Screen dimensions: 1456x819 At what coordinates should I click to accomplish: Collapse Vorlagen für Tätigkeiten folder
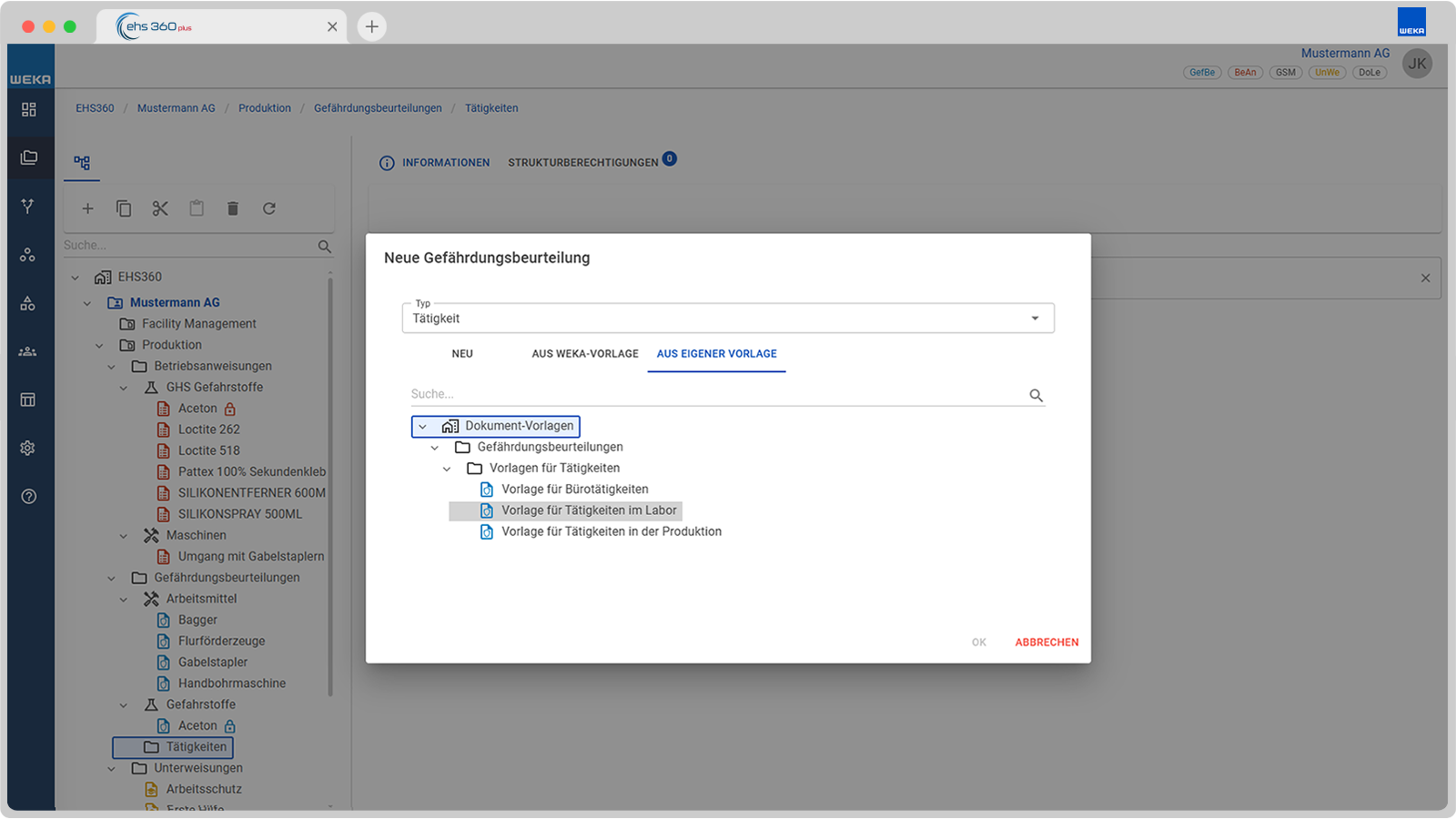[x=447, y=469]
